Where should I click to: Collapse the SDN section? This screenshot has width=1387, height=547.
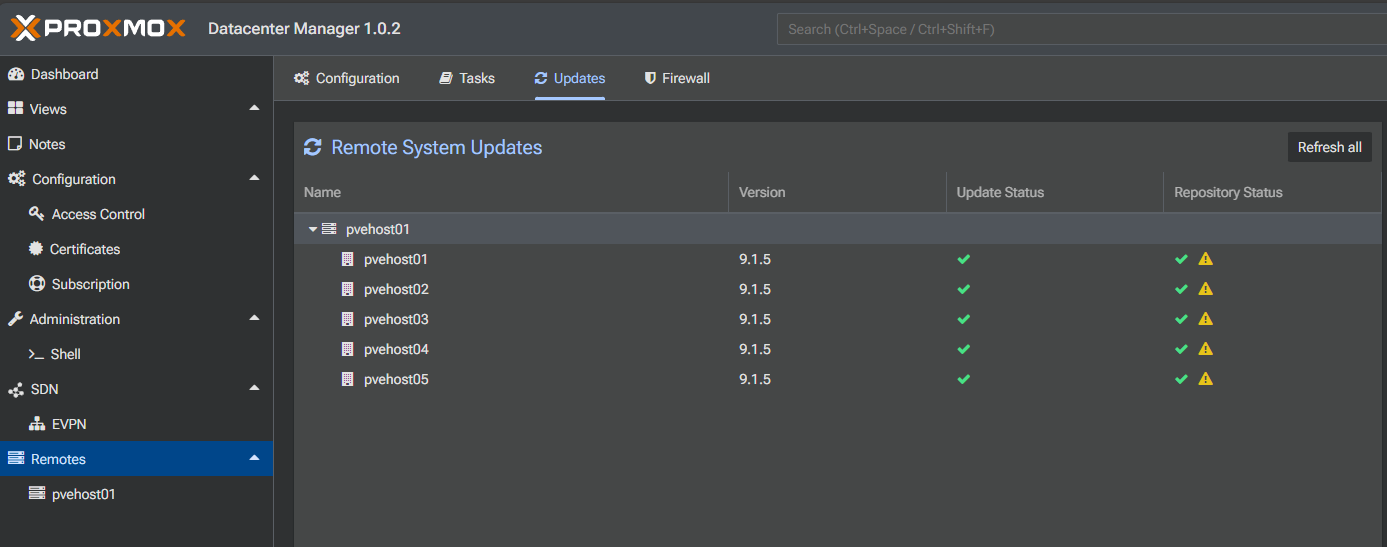pos(254,388)
